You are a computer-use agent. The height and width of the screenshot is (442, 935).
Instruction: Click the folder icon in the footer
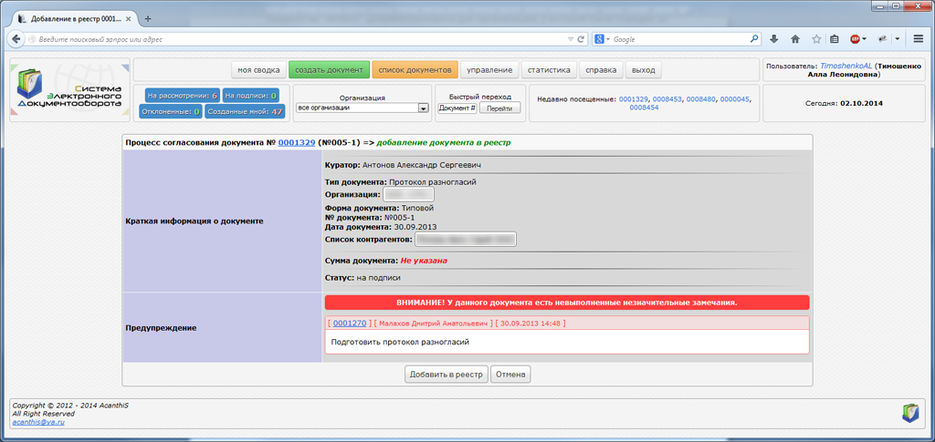tap(911, 413)
